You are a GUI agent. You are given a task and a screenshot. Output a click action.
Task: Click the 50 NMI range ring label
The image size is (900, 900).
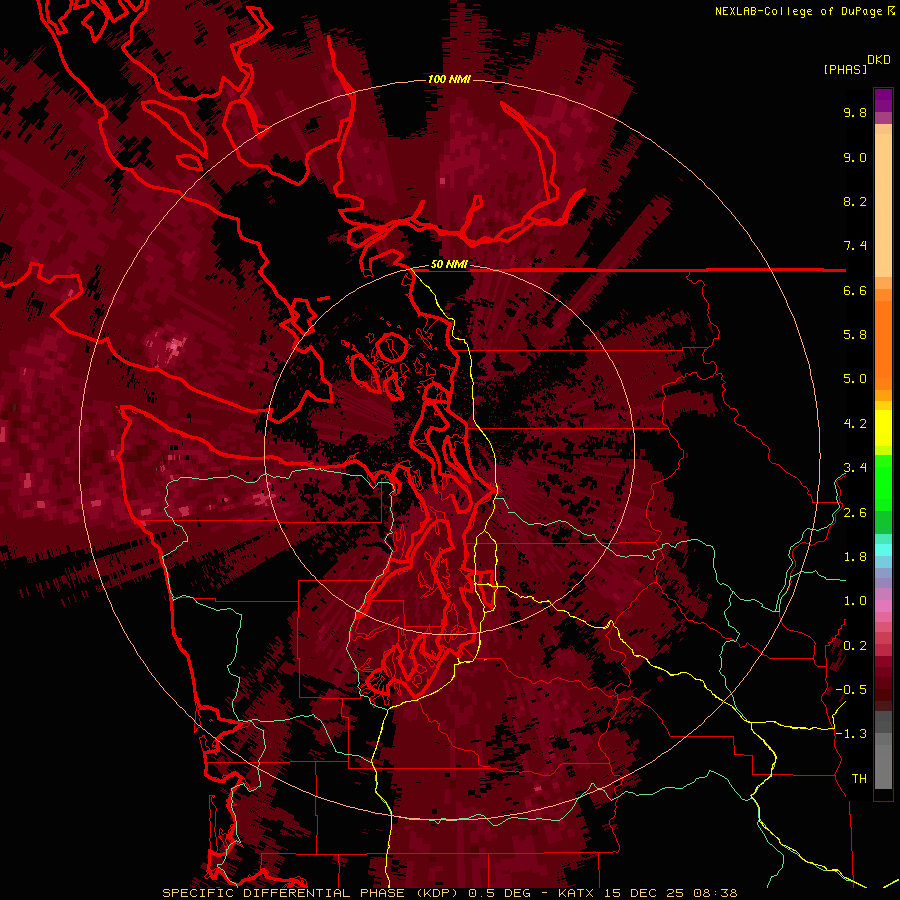coord(449,264)
